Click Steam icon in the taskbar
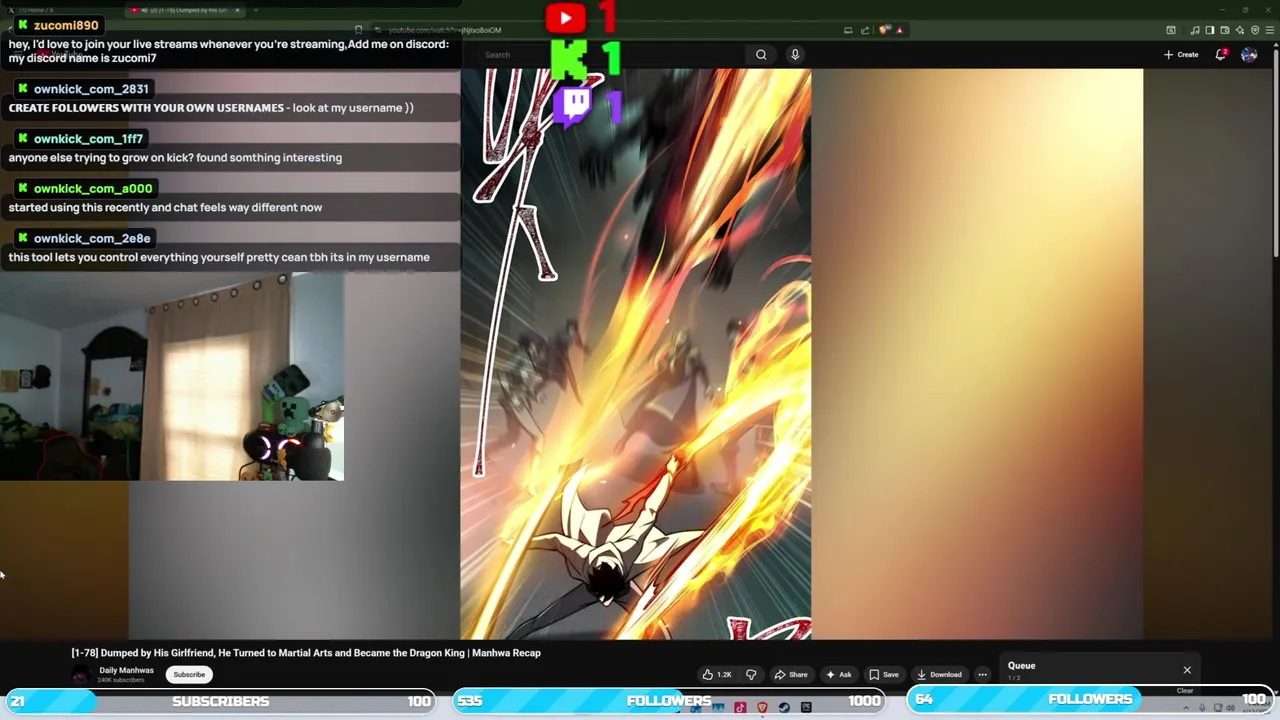Image resolution: width=1280 pixels, height=720 pixels. point(784,708)
